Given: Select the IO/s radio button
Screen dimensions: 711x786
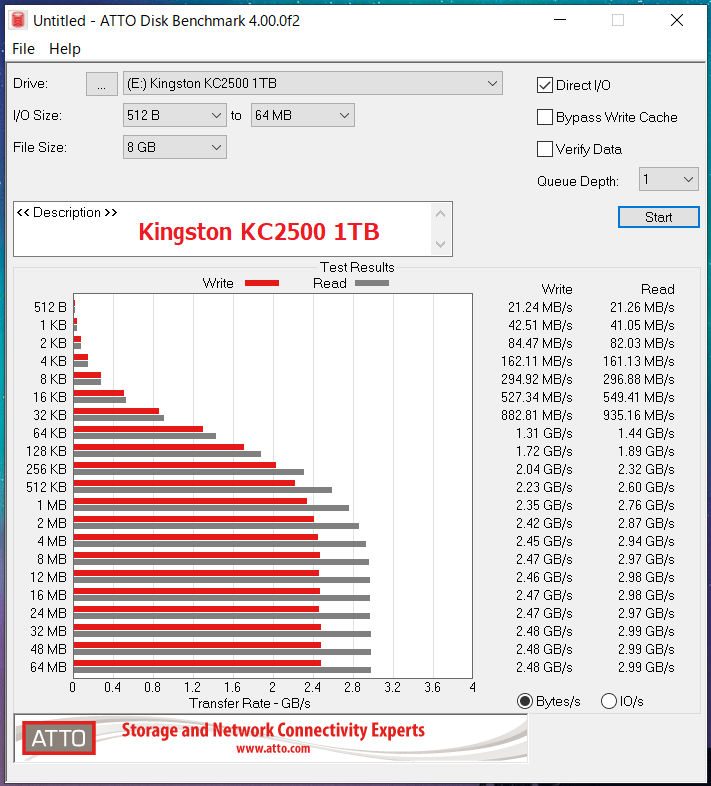Looking at the screenshot, I should (x=609, y=701).
